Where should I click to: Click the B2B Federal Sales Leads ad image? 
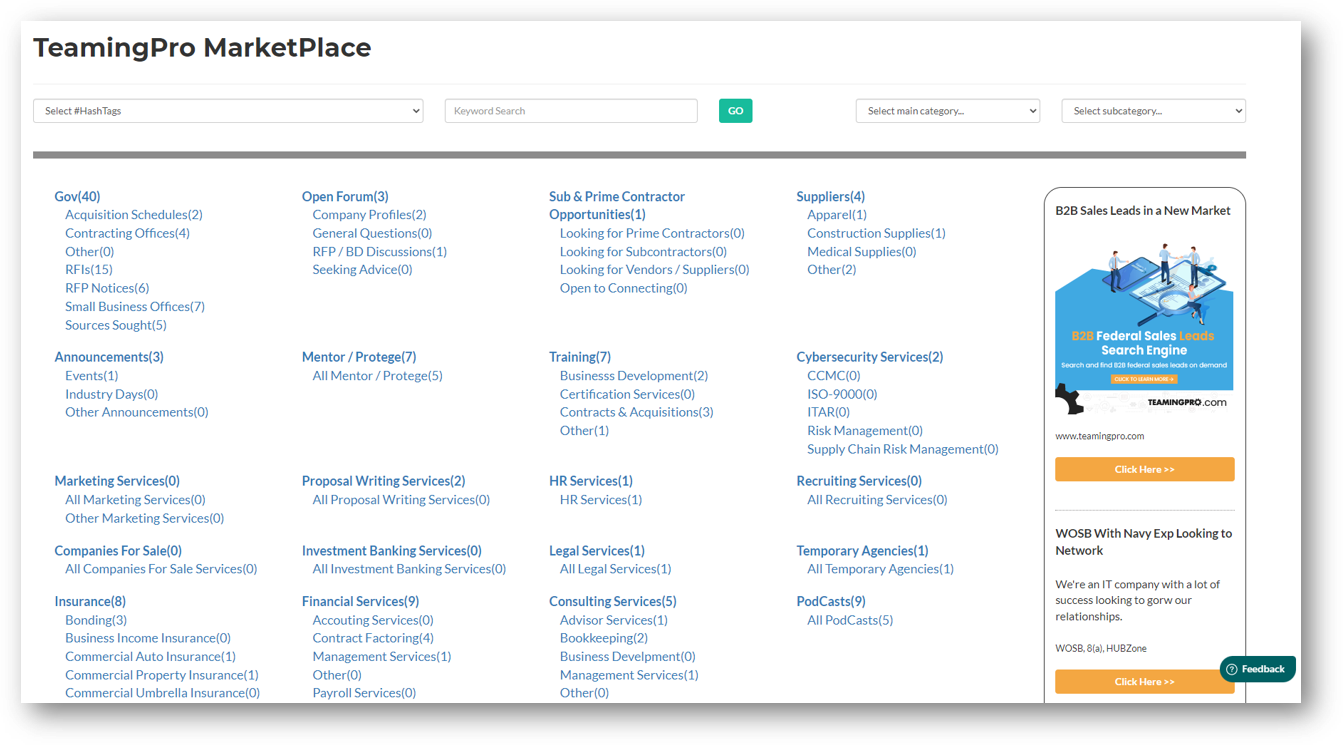[1144, 328]
